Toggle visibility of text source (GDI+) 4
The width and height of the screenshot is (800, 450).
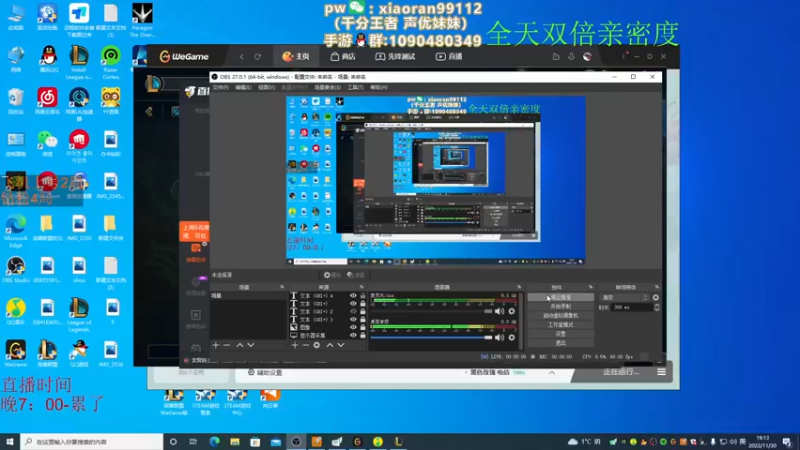click(x=353, y=295)
